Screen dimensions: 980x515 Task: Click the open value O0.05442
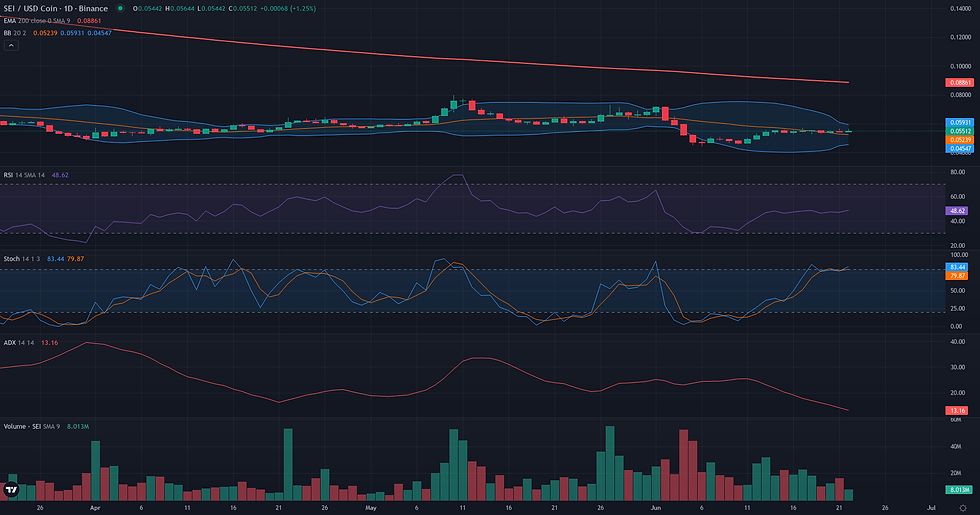[x=147, y=9]
